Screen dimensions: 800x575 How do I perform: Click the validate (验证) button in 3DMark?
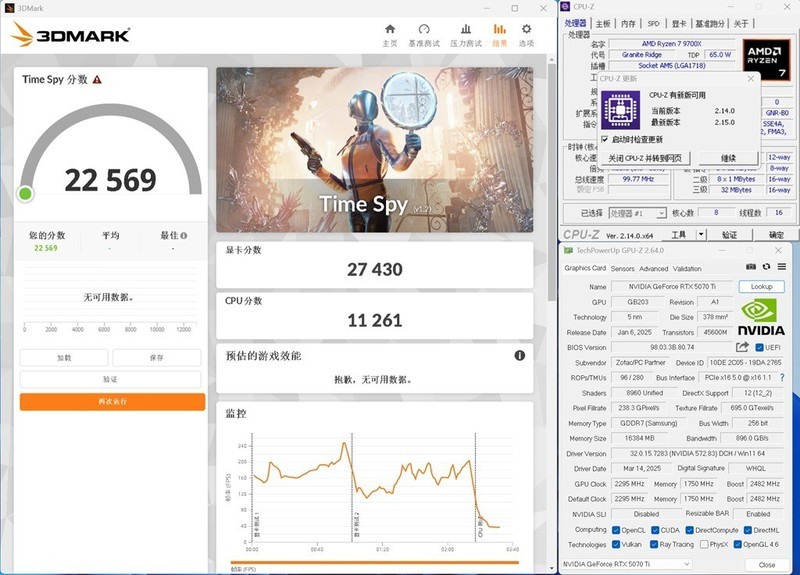[110, 379]
